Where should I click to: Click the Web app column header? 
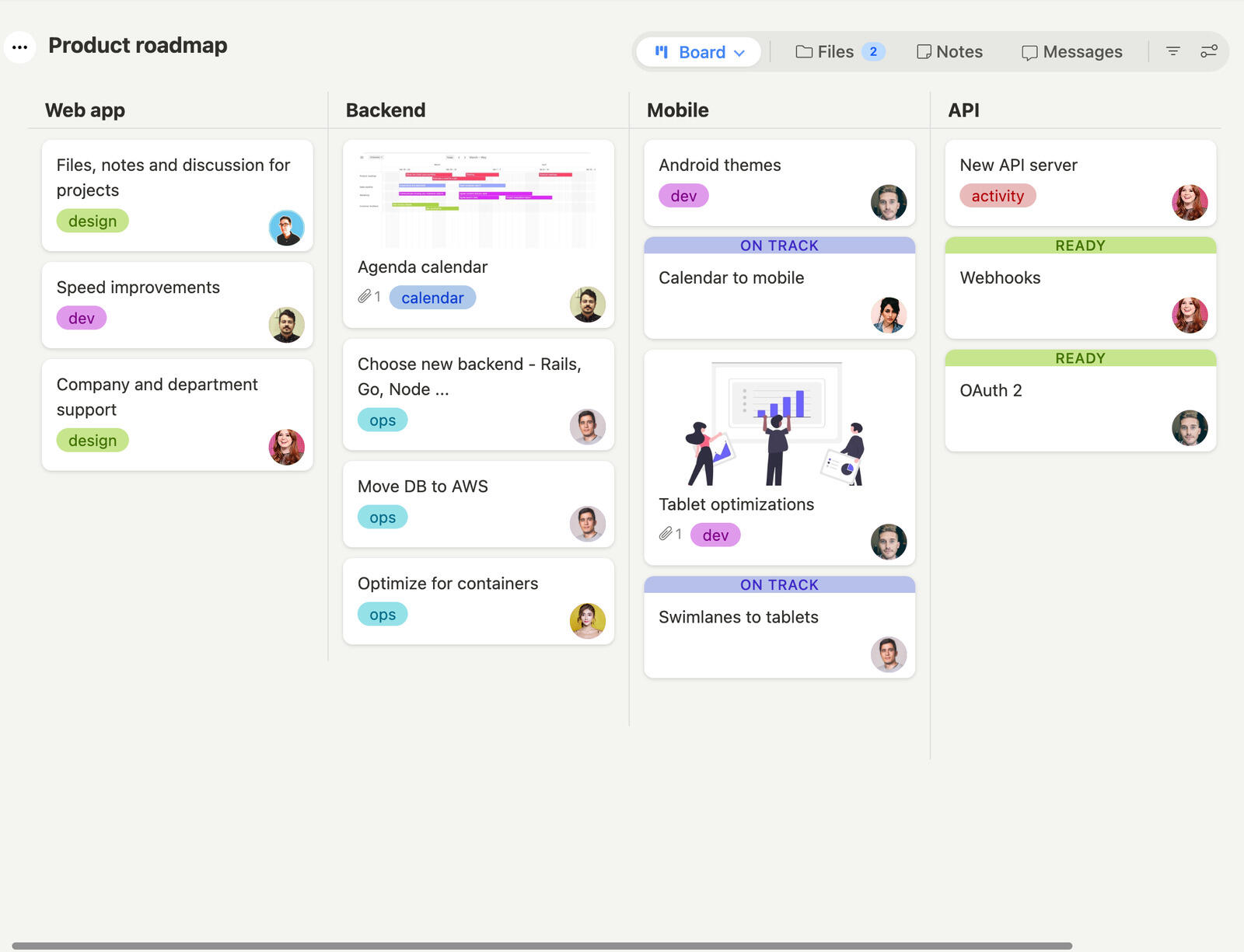(85, 110)
